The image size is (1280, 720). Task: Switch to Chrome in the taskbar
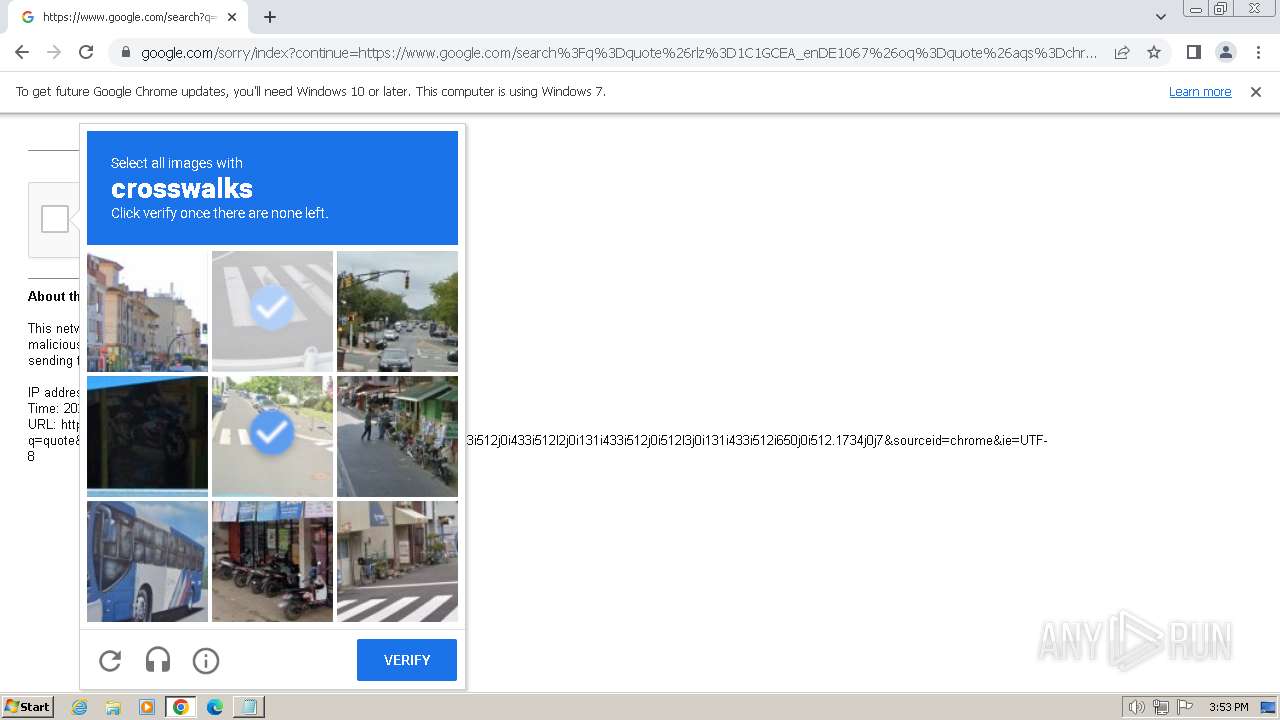[181, 707]
